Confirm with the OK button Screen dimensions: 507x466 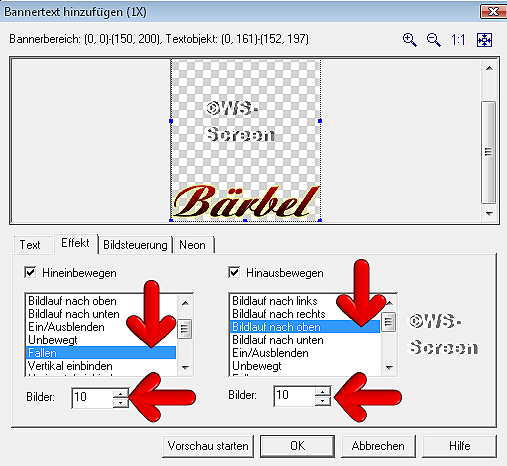pyautogui.click(x=297, y=446)
